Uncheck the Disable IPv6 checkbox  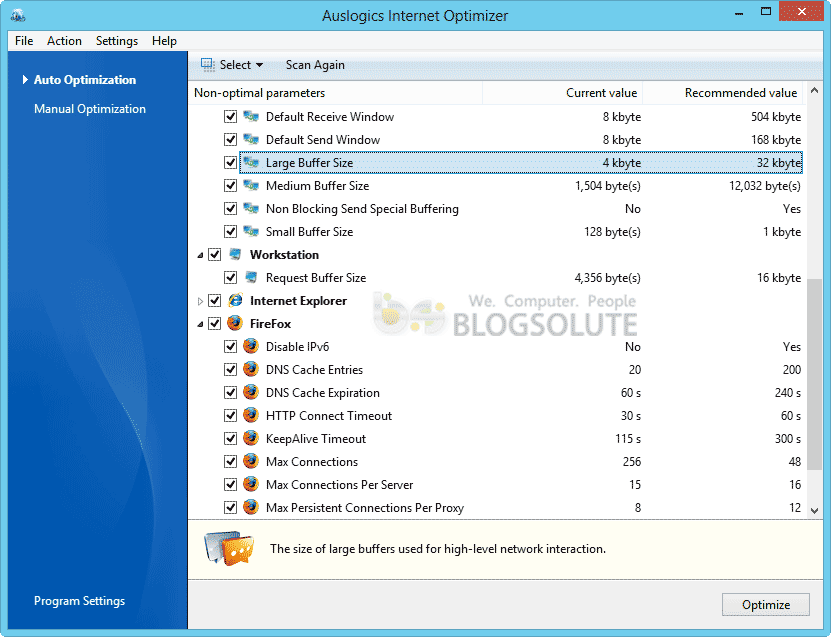(x=230, y=347)
